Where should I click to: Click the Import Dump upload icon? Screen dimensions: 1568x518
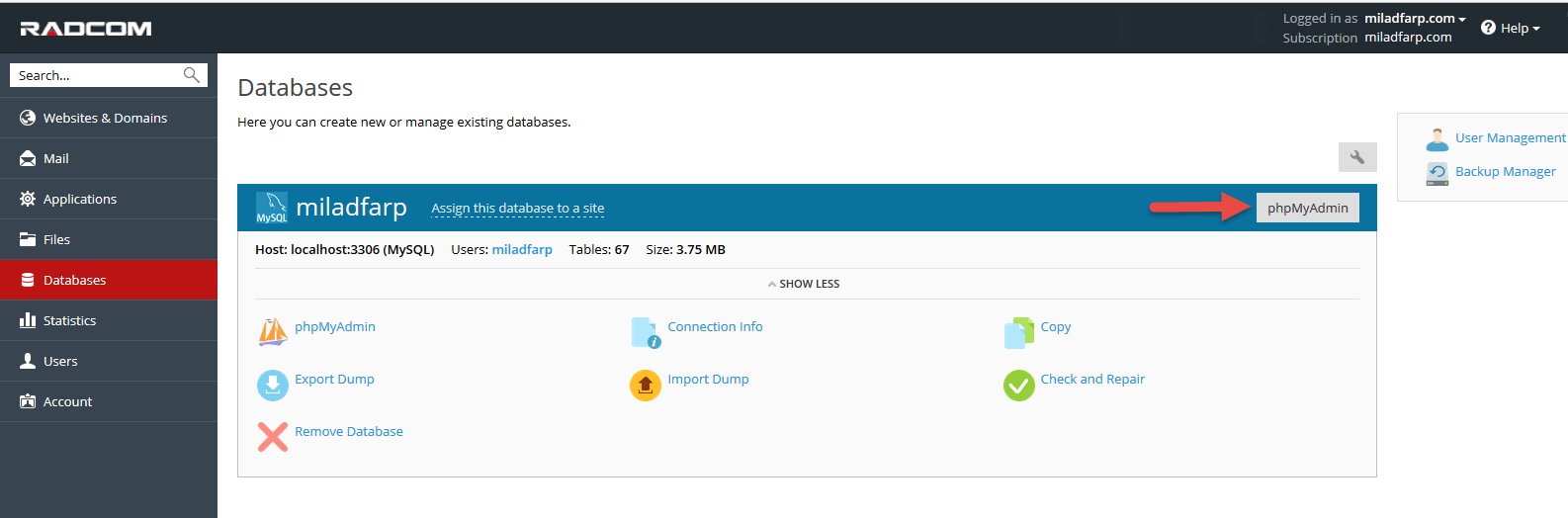(646, 385)
